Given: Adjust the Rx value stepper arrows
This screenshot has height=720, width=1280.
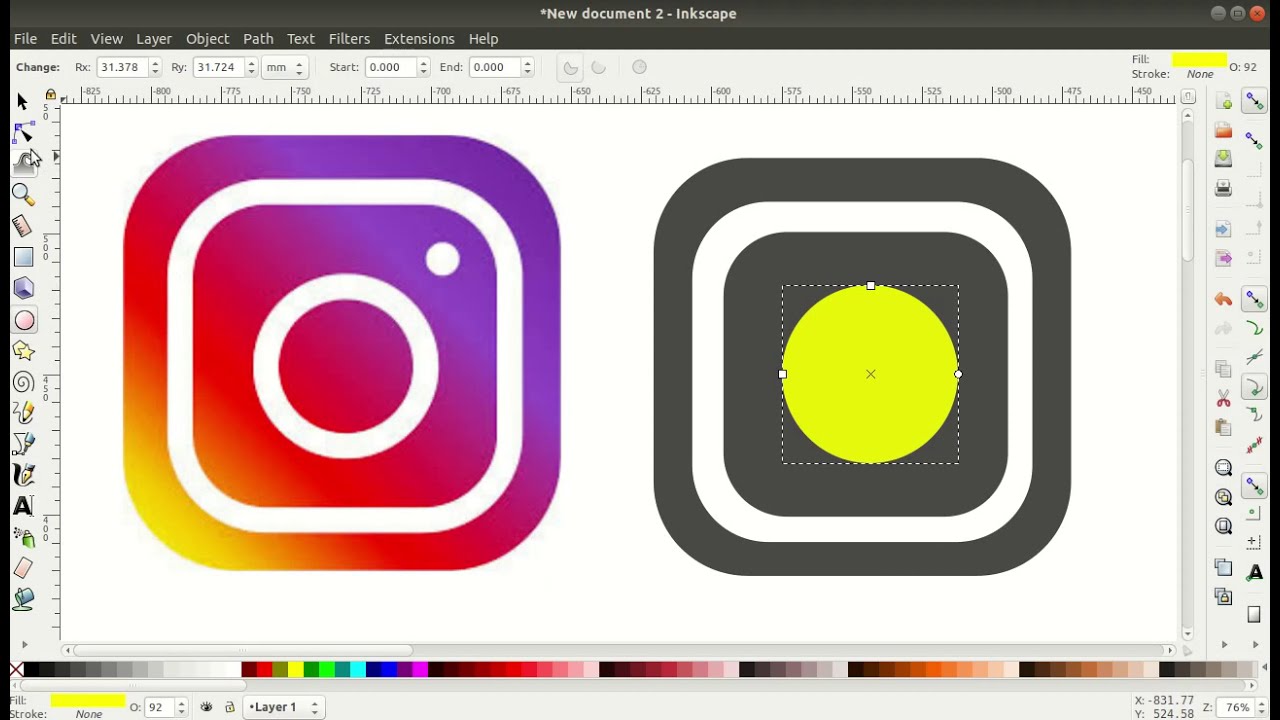Looking at the screenshot, I should pyautogui.click(x=155, y=67).
